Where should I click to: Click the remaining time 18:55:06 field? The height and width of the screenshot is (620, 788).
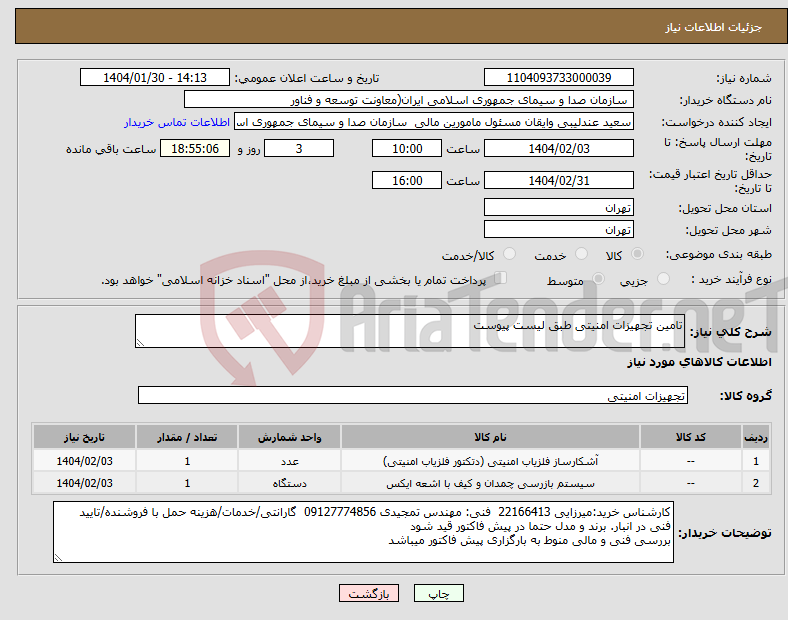pyautogui.click(x=195, y=148)
